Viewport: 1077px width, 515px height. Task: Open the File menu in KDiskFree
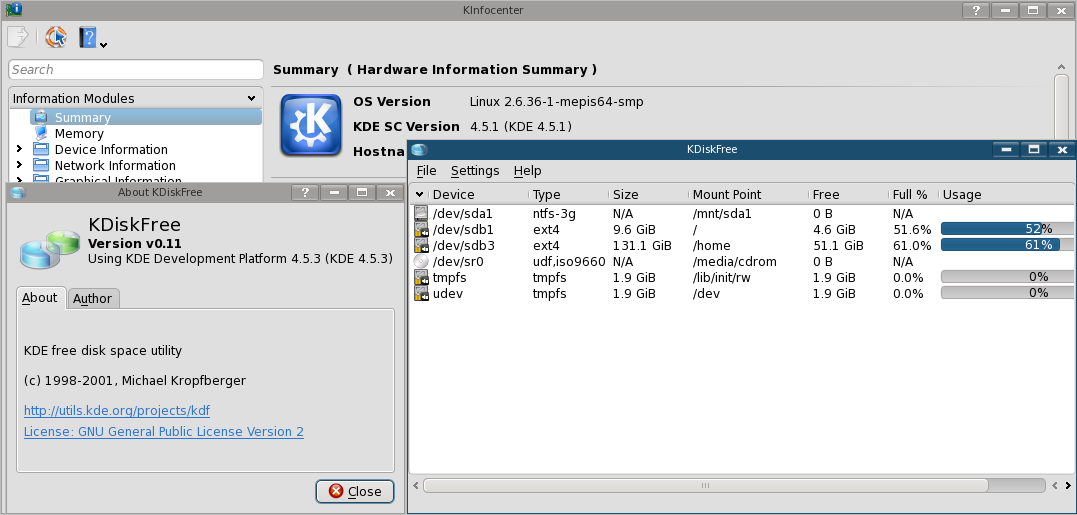click(426, 170)
